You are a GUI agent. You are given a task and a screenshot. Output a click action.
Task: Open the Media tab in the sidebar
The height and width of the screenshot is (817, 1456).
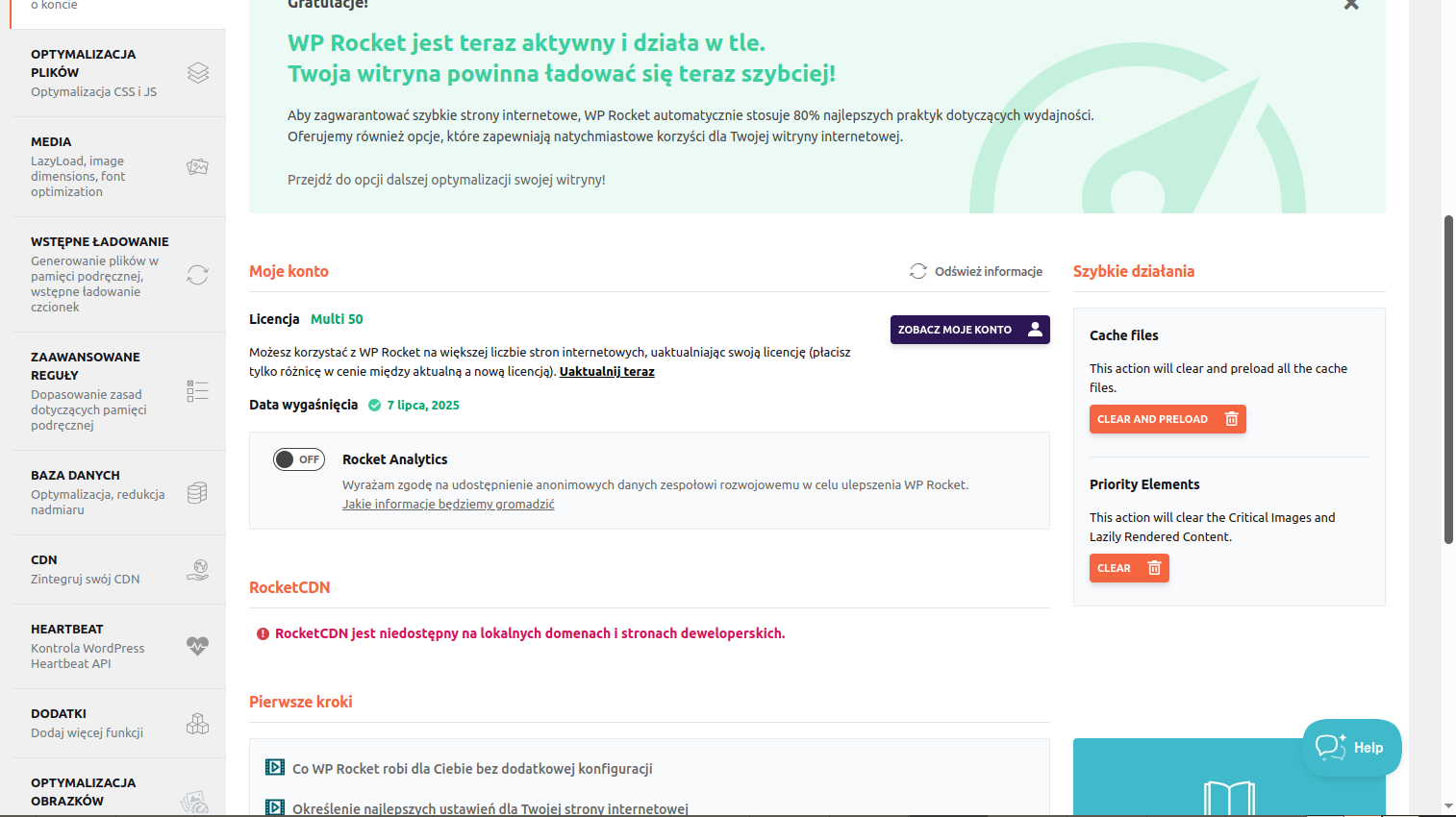(x=118, y=167)
